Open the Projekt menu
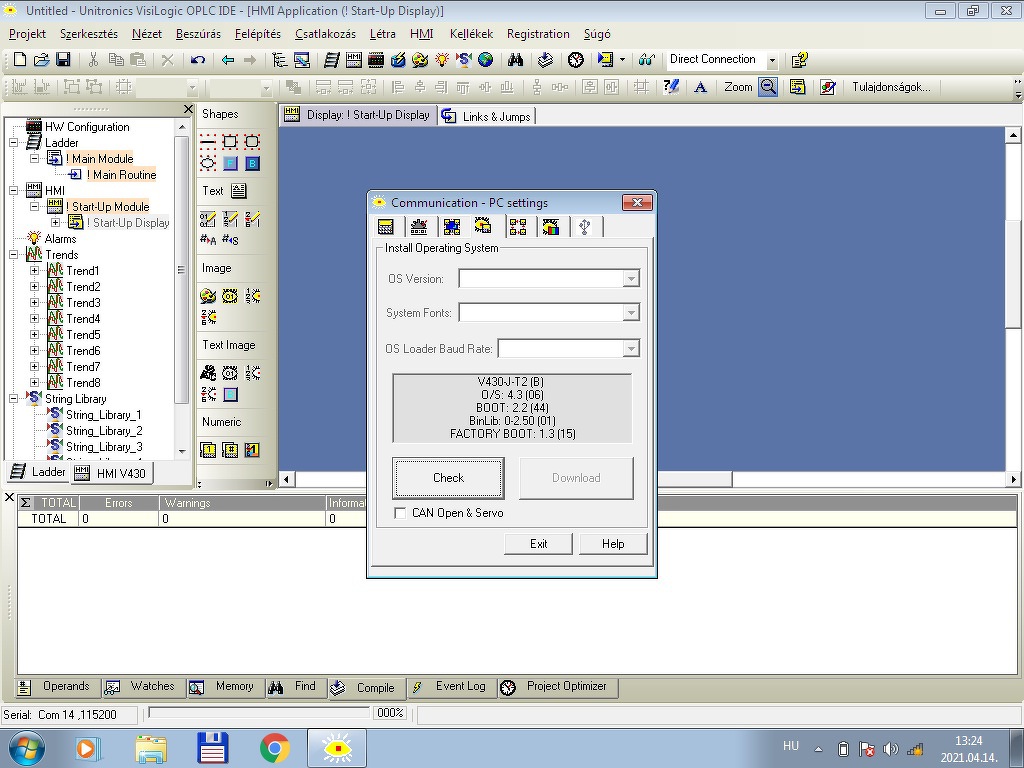The image size is (1024, 768). point(27,34)
